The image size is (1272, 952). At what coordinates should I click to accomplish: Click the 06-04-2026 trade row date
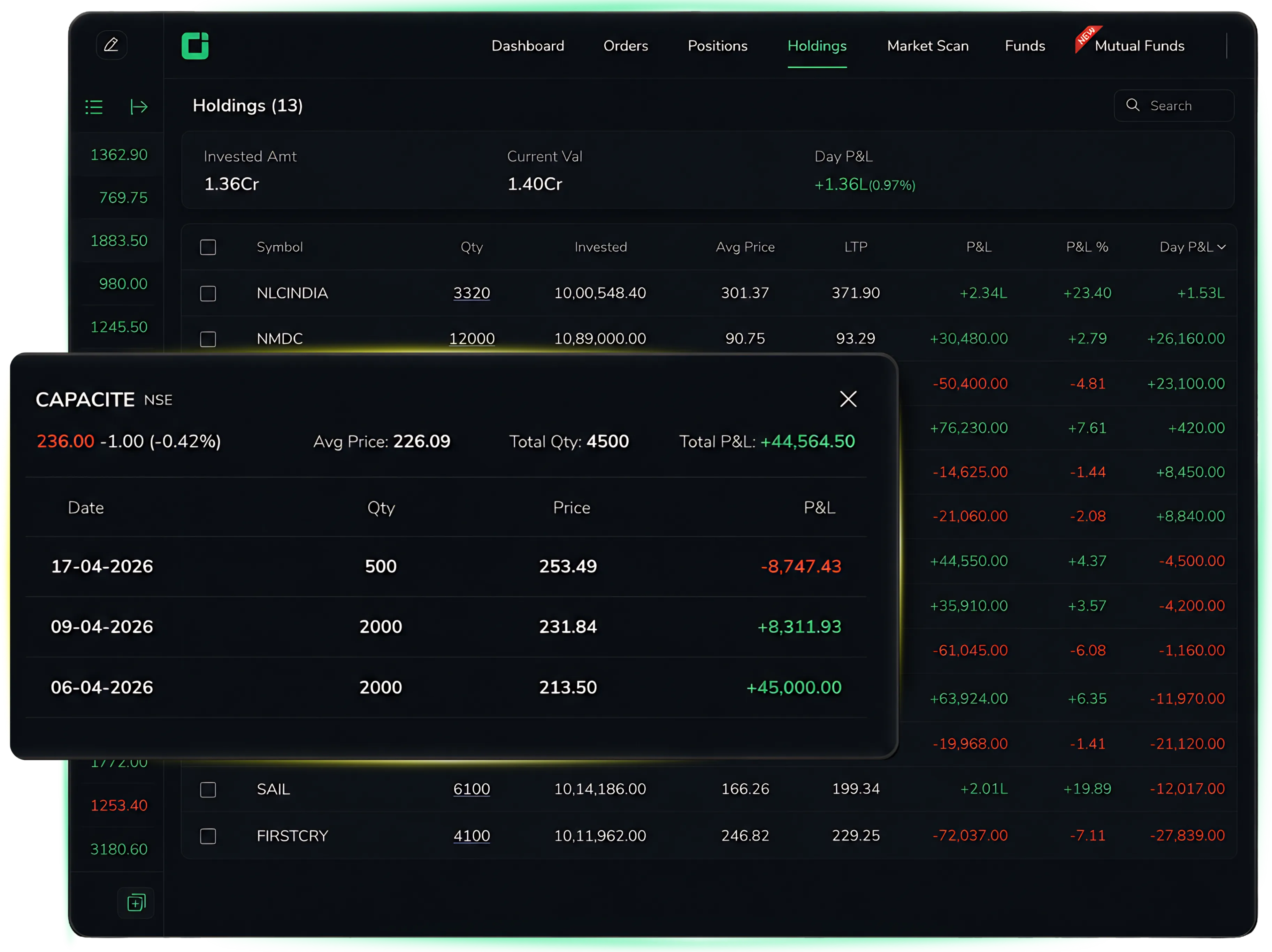(102, 688)
